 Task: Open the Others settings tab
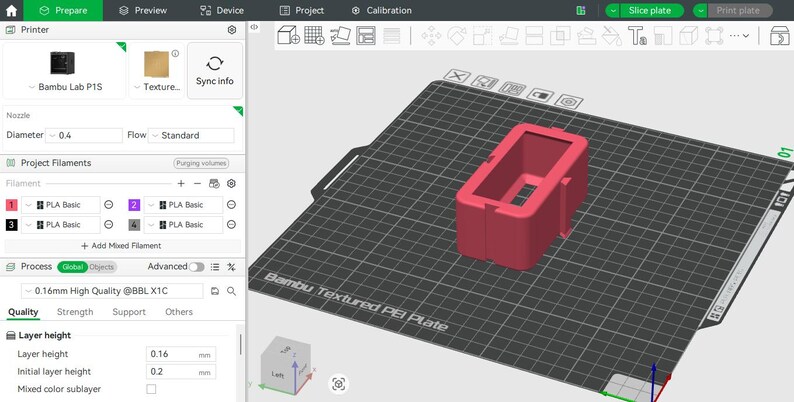(179, 312)
